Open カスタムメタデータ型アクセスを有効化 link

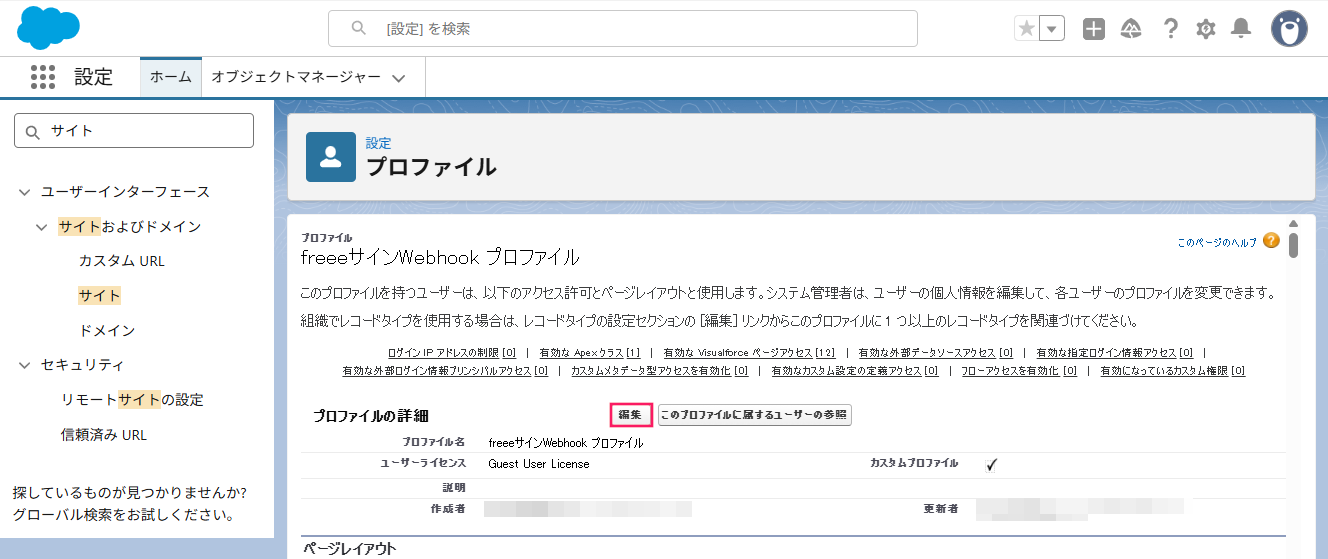[660, 371]
